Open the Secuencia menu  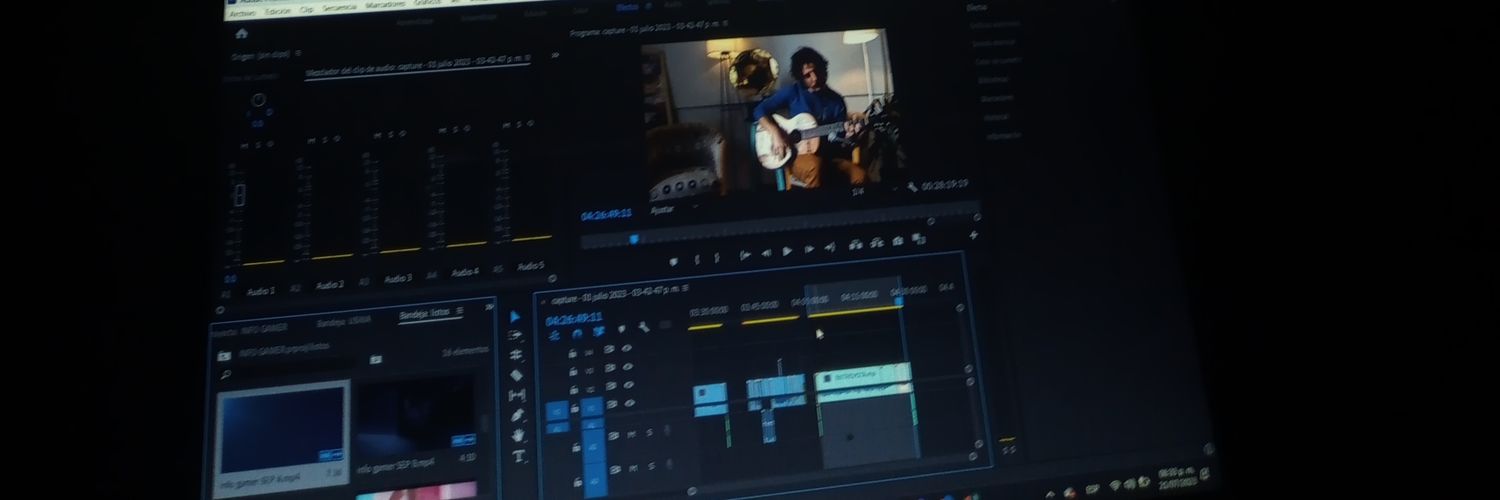click(339, 7)
